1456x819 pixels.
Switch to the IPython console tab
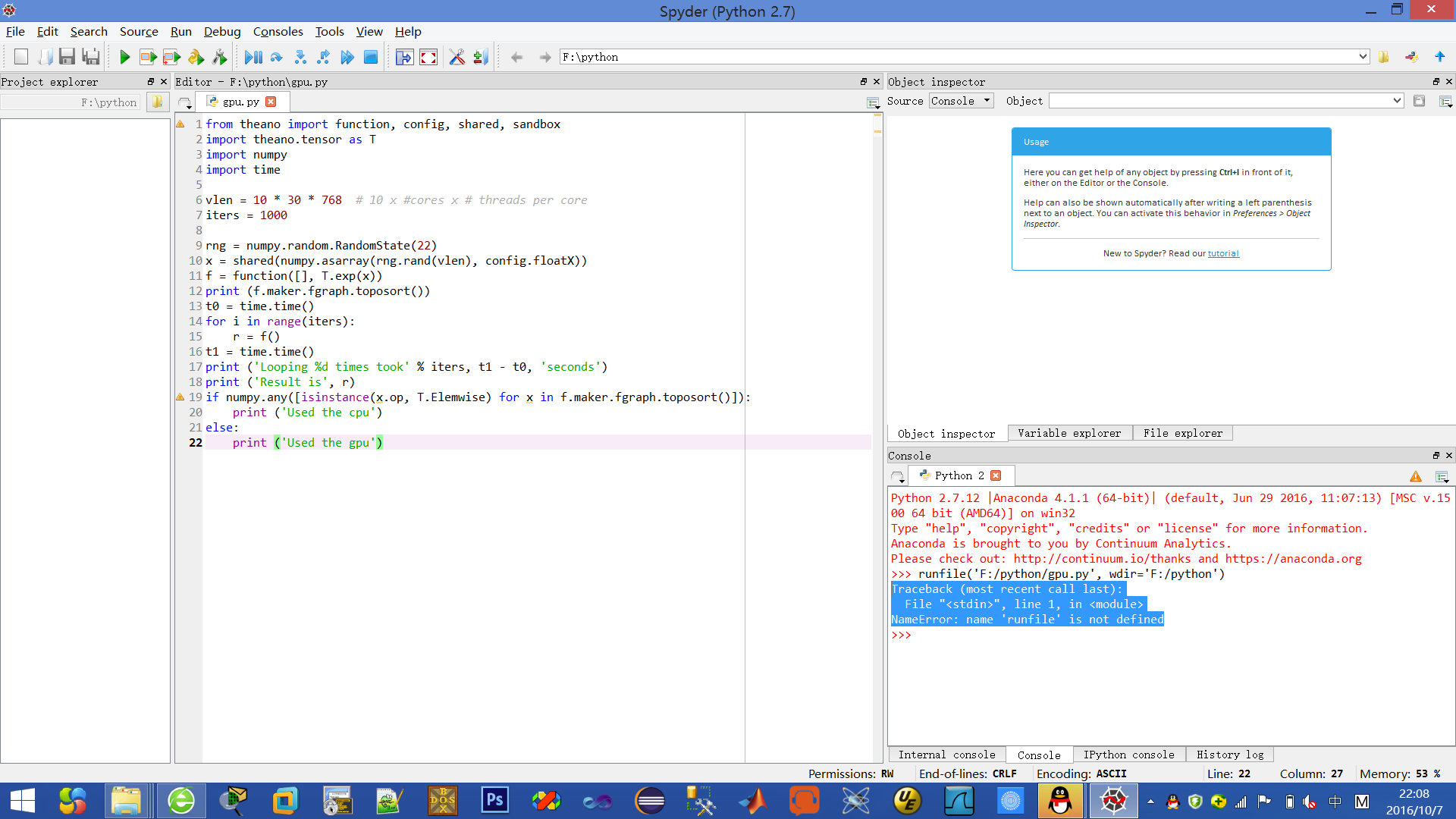(1128, 755)
